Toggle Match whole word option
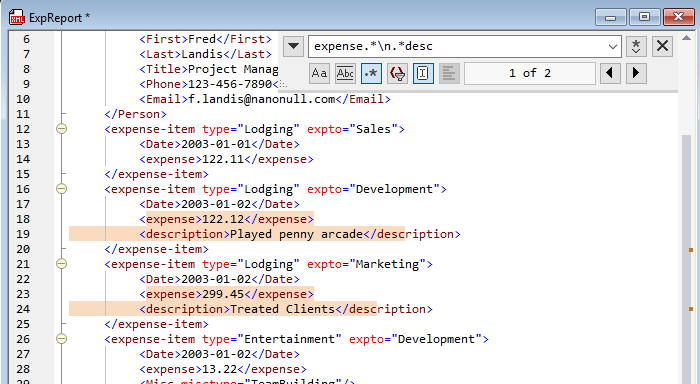This screenshot has height=384, width=700. click(x=345, y=73)
